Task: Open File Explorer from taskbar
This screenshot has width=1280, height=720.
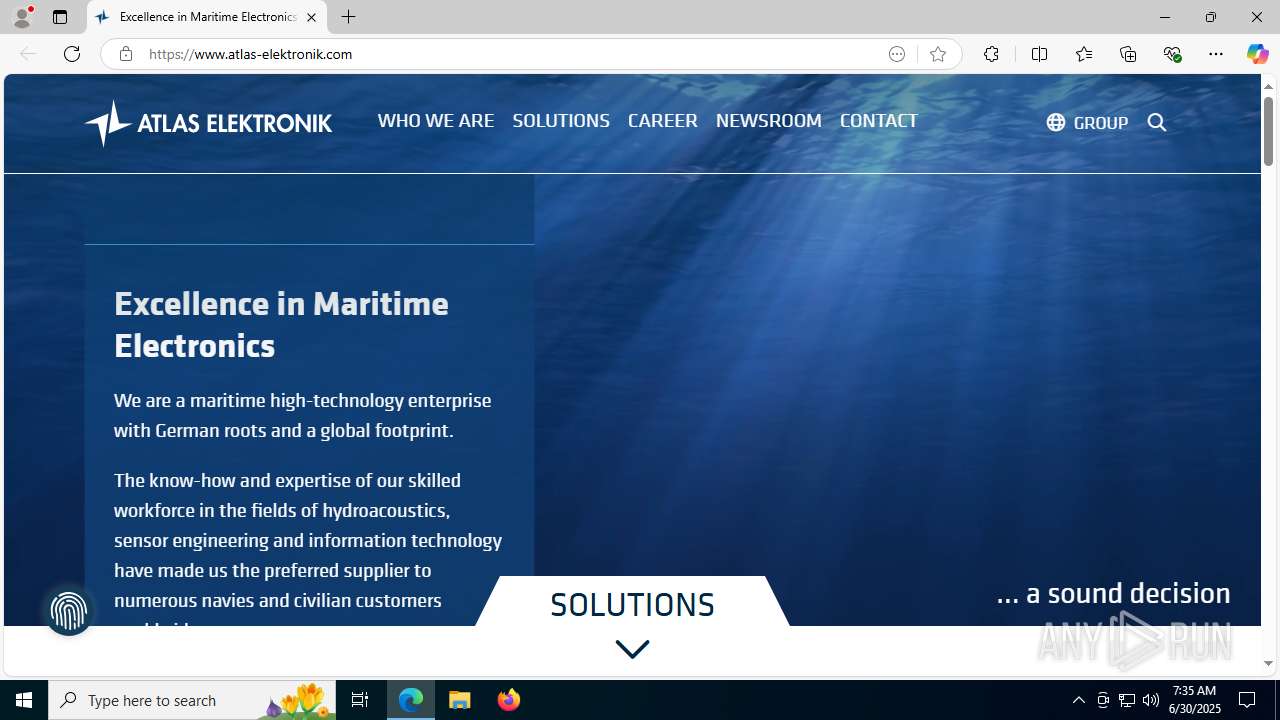Action: click(x=460, y=700)
